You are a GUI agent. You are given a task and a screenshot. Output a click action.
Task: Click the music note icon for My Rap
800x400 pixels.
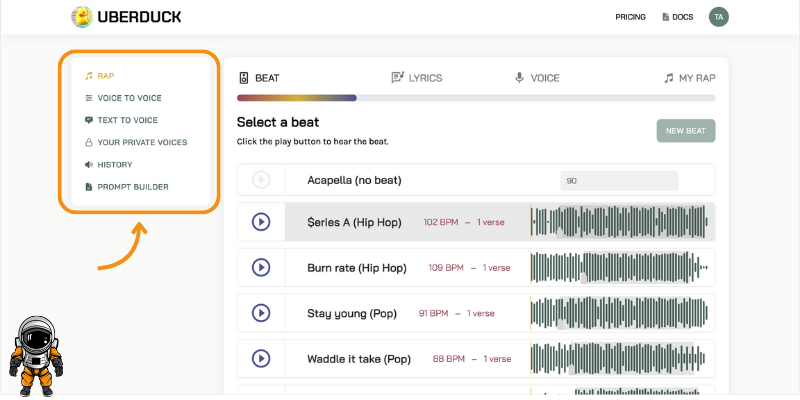pyautogui.click(x=668, y=78)
